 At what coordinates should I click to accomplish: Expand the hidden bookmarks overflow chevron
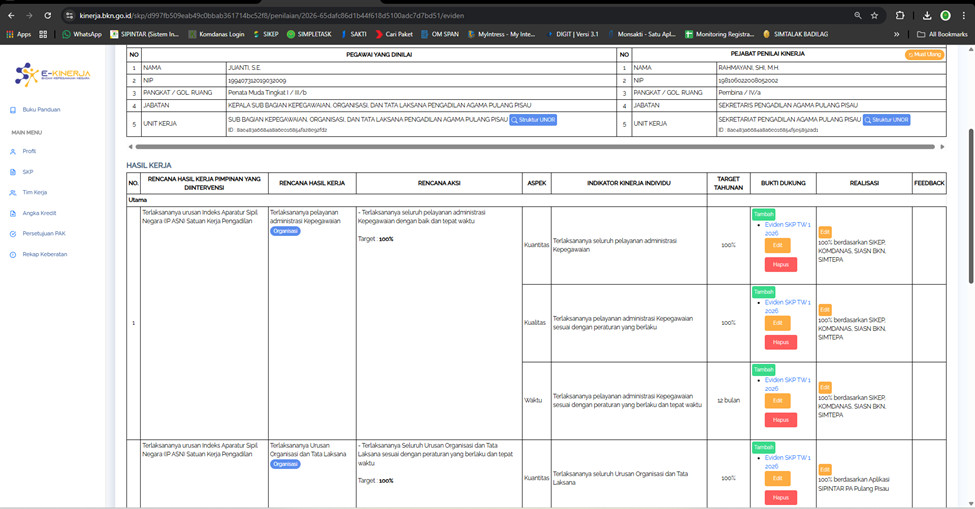click(x=896, y=34)
